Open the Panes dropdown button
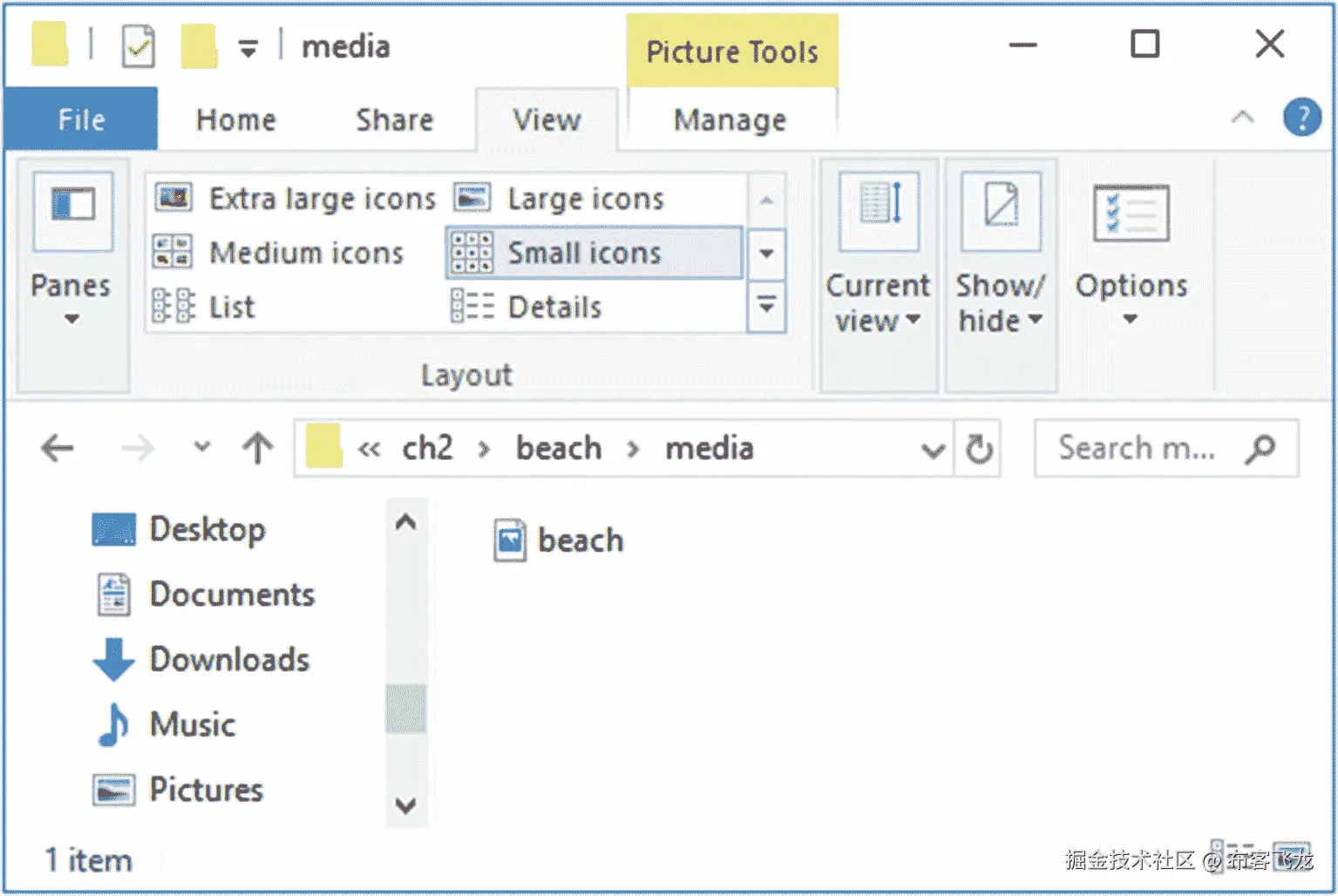Image resolution: width=1338 pixels, height=896 pixels. tap(71, 253)
